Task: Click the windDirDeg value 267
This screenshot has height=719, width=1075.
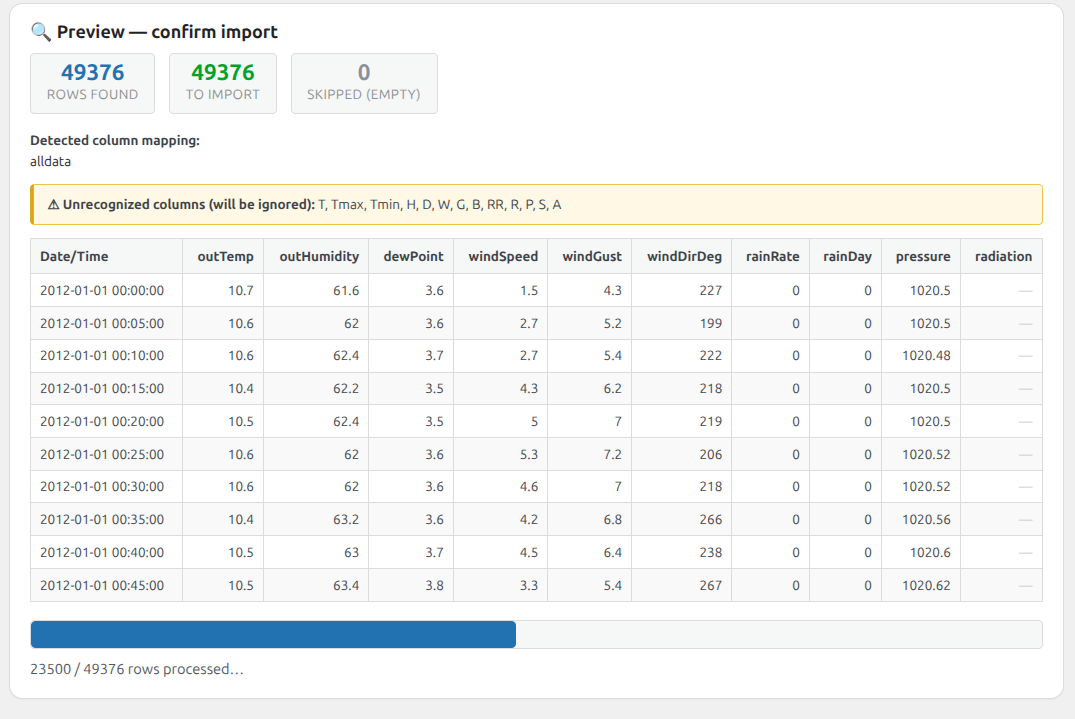Action: click(x=710, y=585)
